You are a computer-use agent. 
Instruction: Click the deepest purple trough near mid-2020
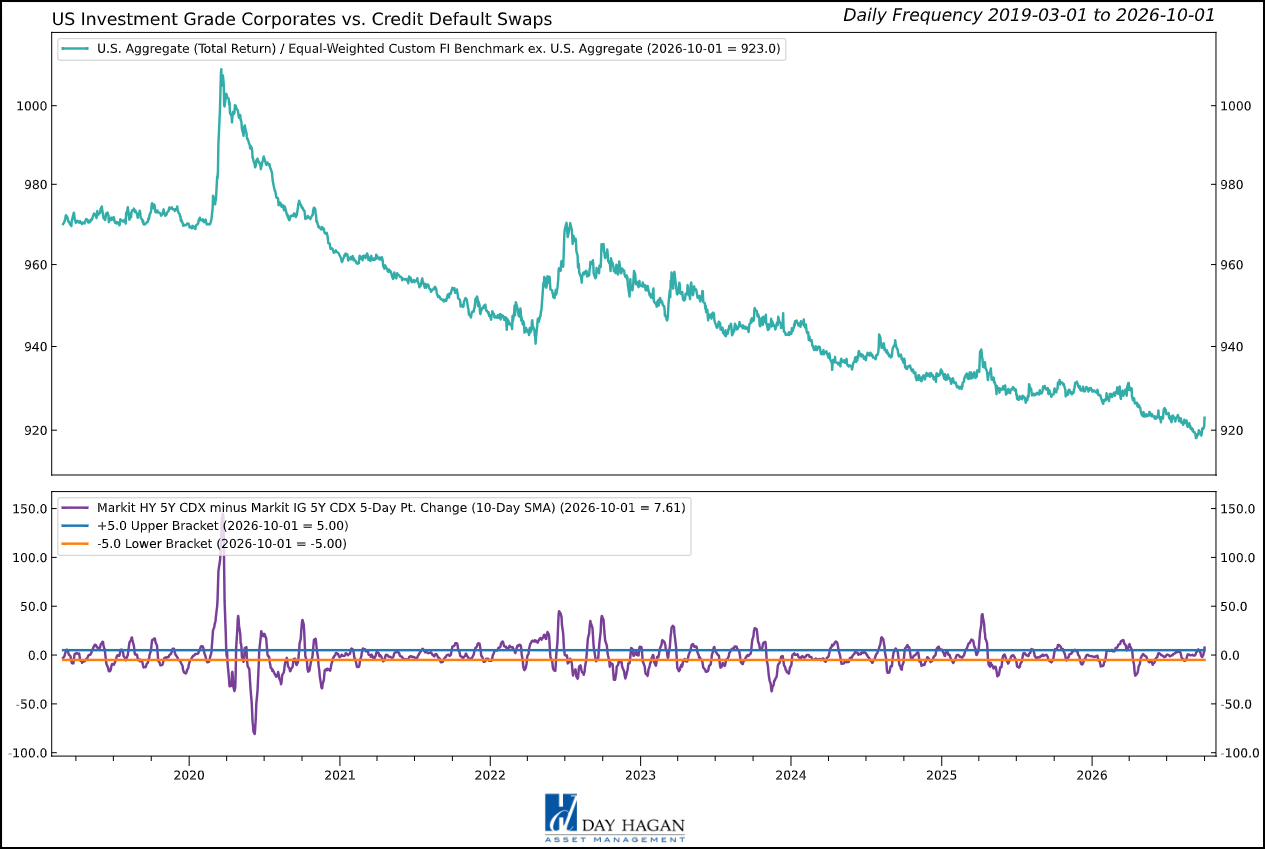point(254,733)
